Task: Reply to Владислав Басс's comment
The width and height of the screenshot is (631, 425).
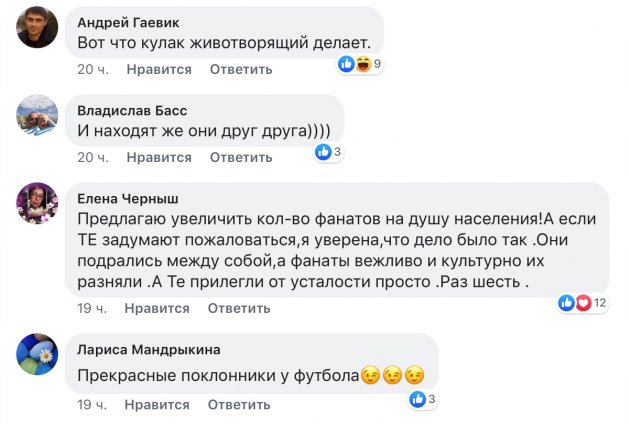Action: 241,157
